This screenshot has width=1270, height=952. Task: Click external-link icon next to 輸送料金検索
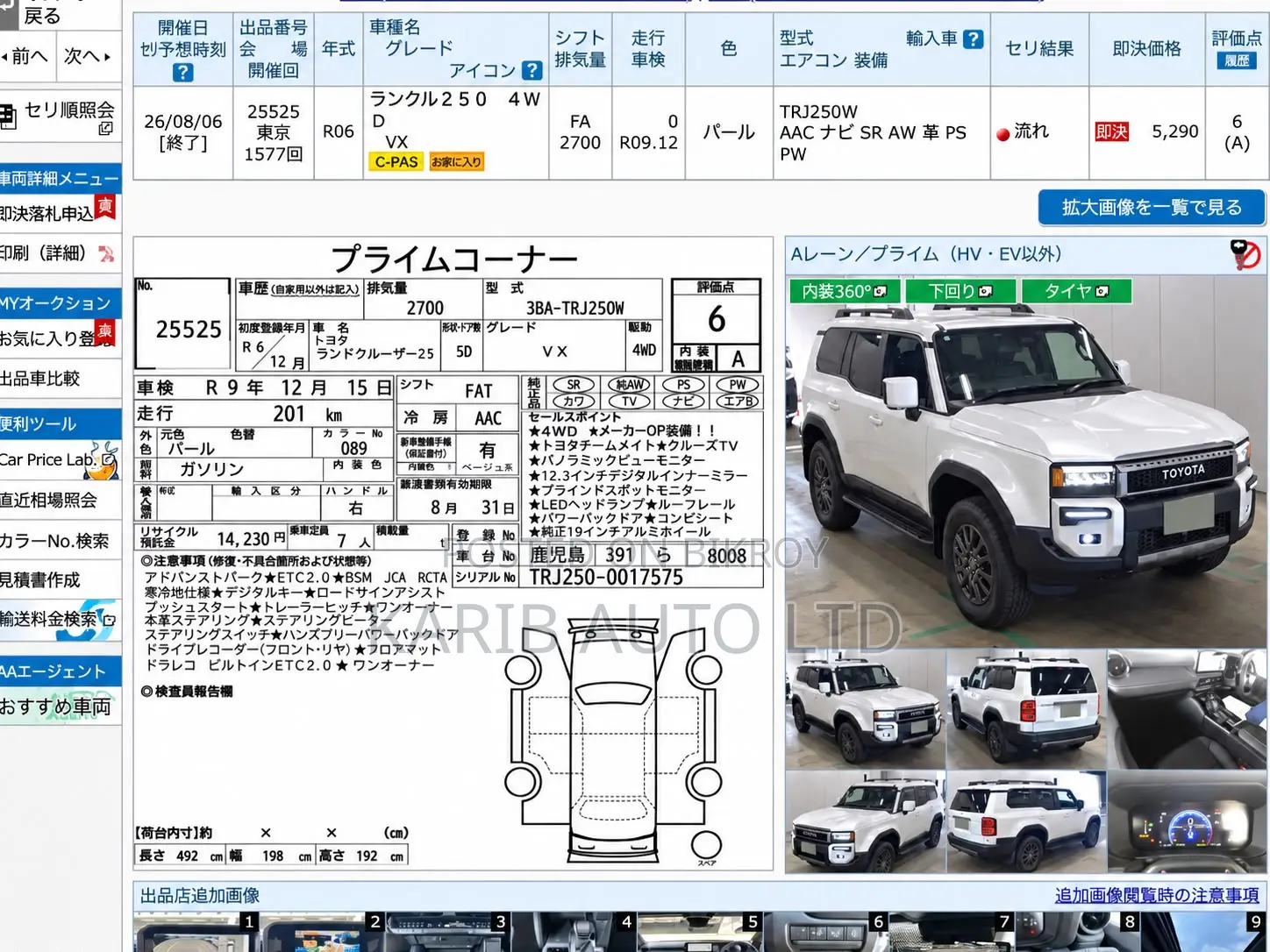pyautogui.click(x=109, y=620)
